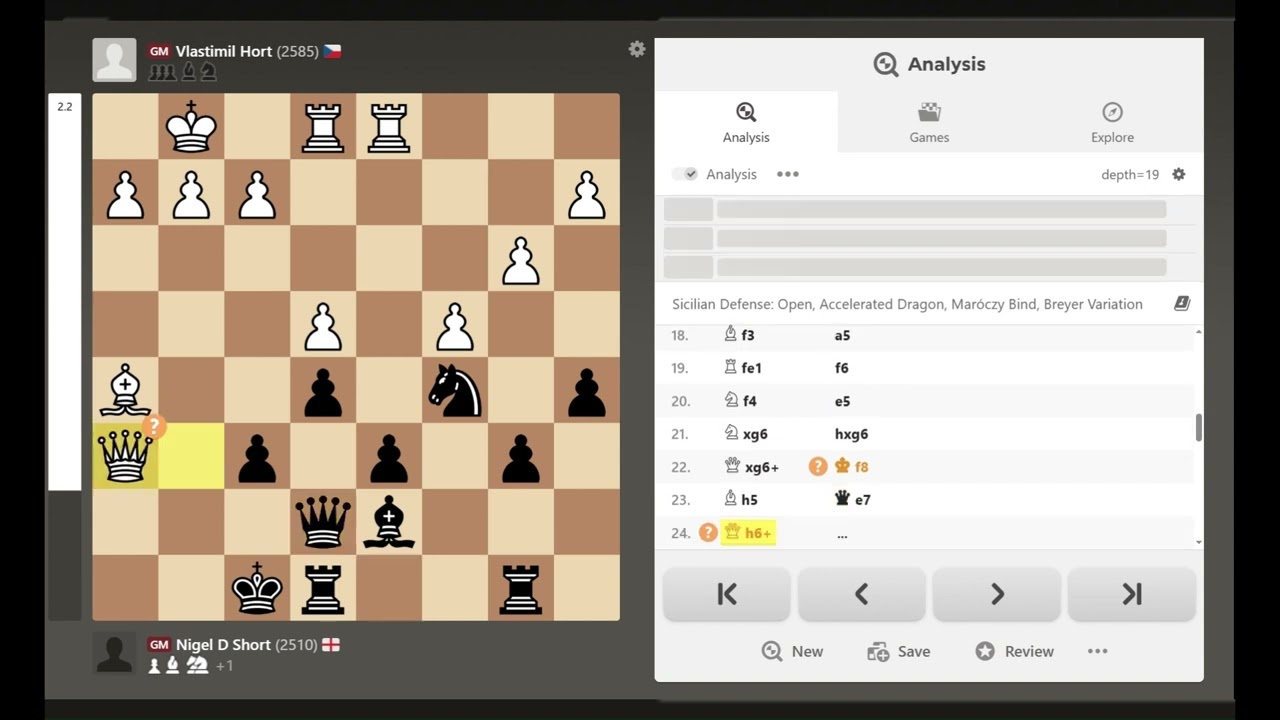Viewport: 1280px width, 720px height.
Task: Select black move hxg6
Action: (851, 434)
